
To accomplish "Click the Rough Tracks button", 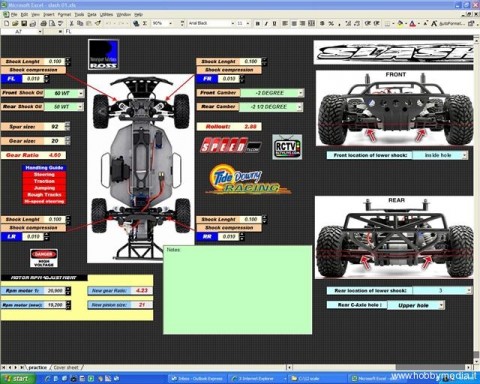I will point(44,195).
